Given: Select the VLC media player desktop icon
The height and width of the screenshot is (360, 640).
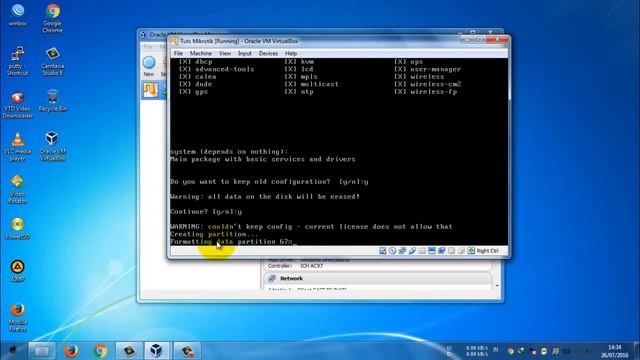Looking at the screenshot, I should pos(18,147).
